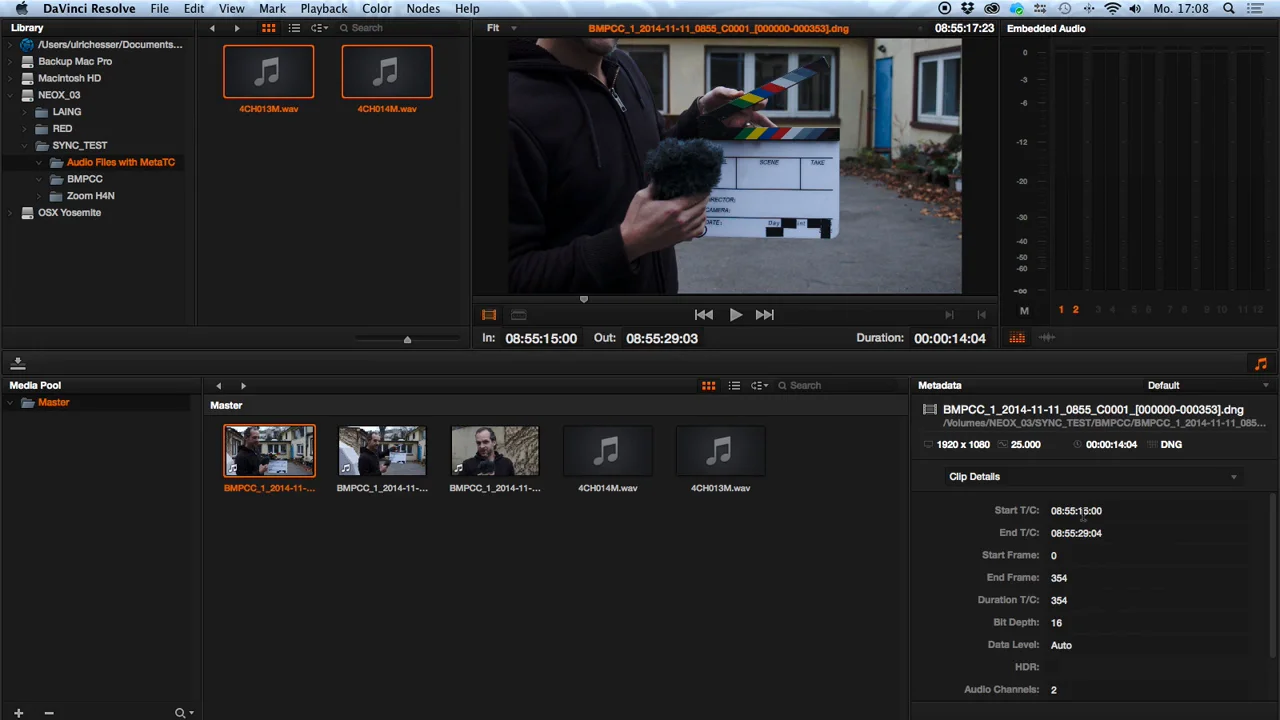
Task: Click the viewer timecode 08:55:17:23
Action: point(964,28)
